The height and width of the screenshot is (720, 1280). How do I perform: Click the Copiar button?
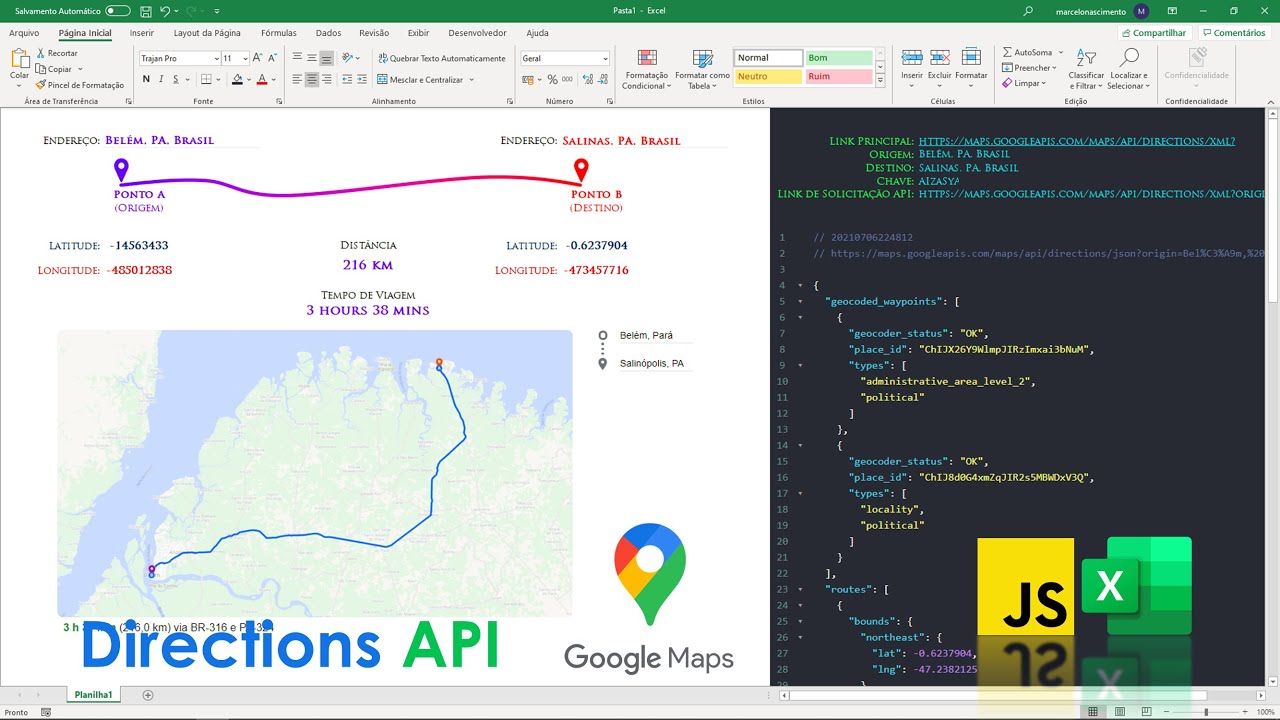coord(55,69)
